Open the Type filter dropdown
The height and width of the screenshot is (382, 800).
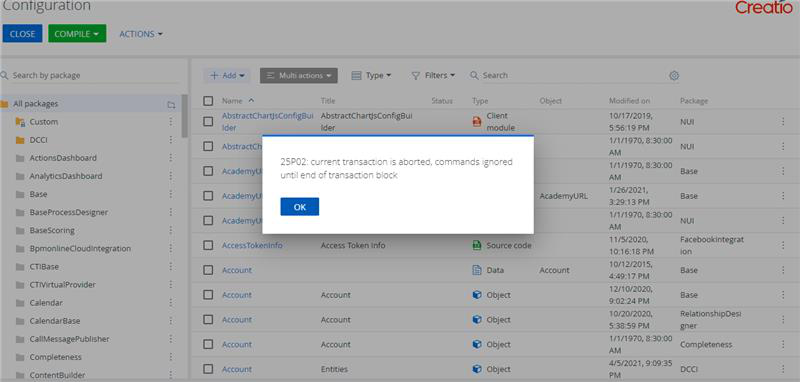(x=371, y=75)
